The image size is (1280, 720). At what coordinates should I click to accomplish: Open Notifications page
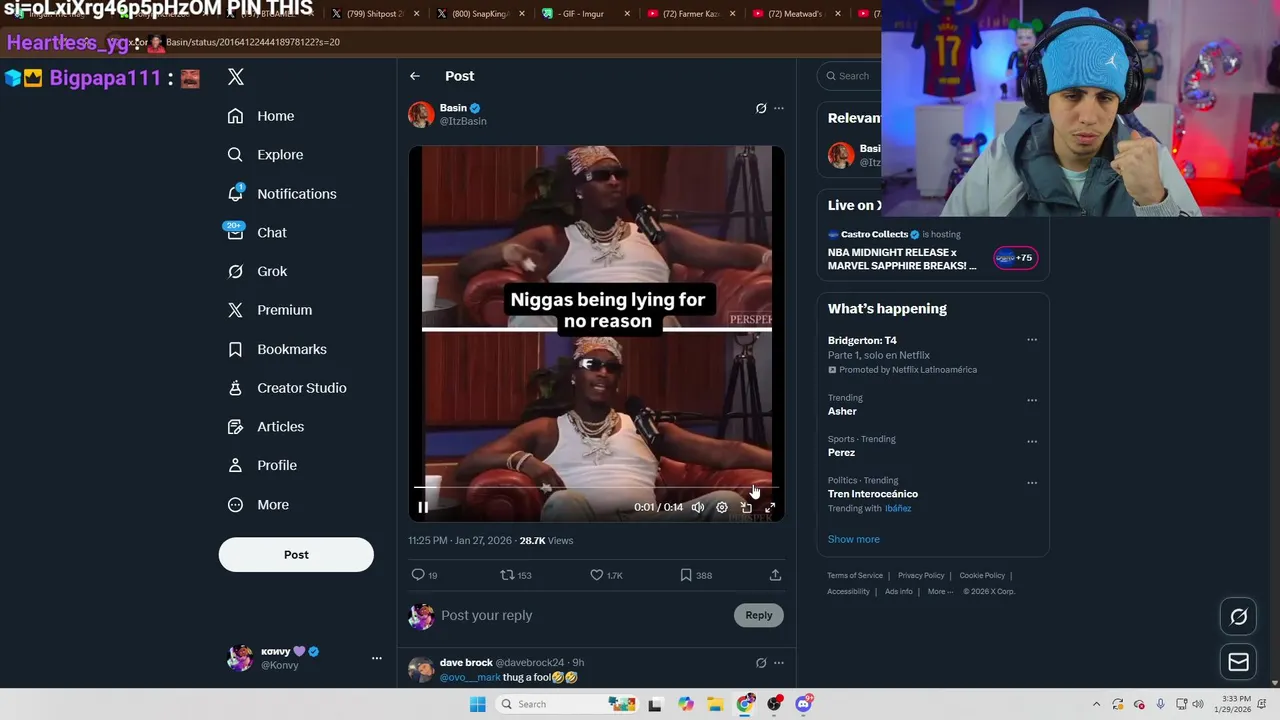pyautogui.click(x=282, y=194)
